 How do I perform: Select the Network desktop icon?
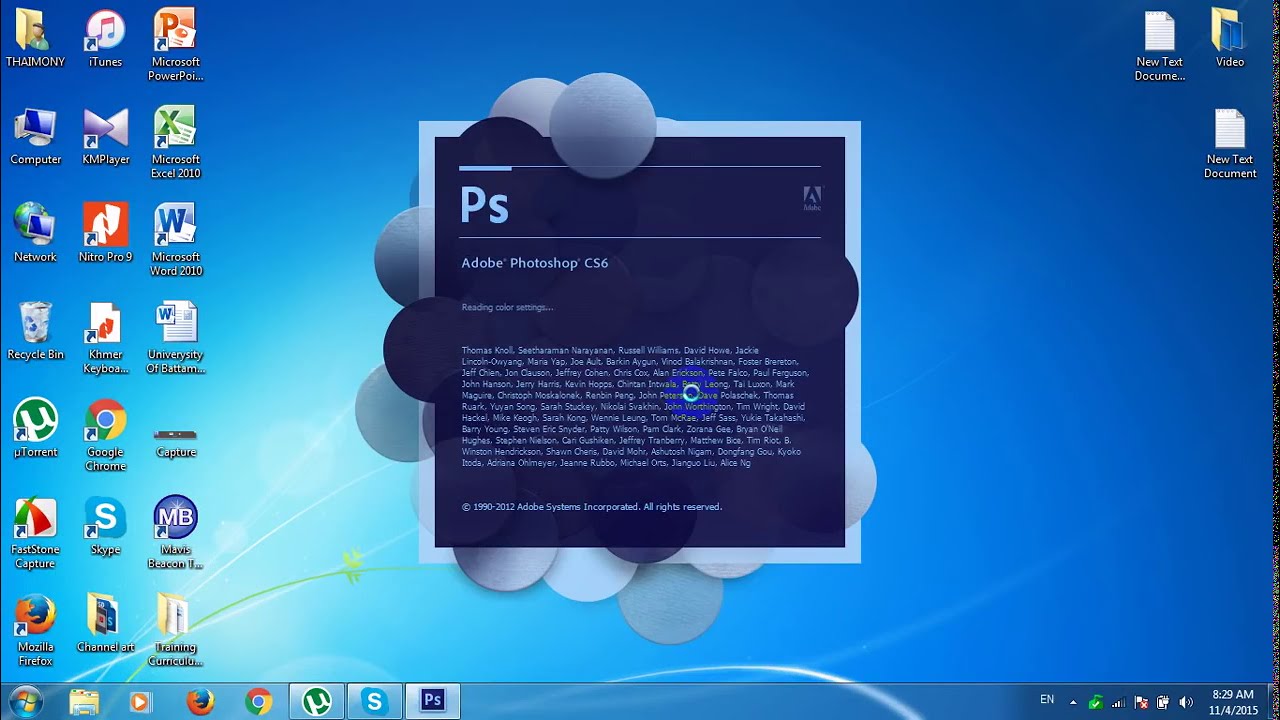coord(35,234)
